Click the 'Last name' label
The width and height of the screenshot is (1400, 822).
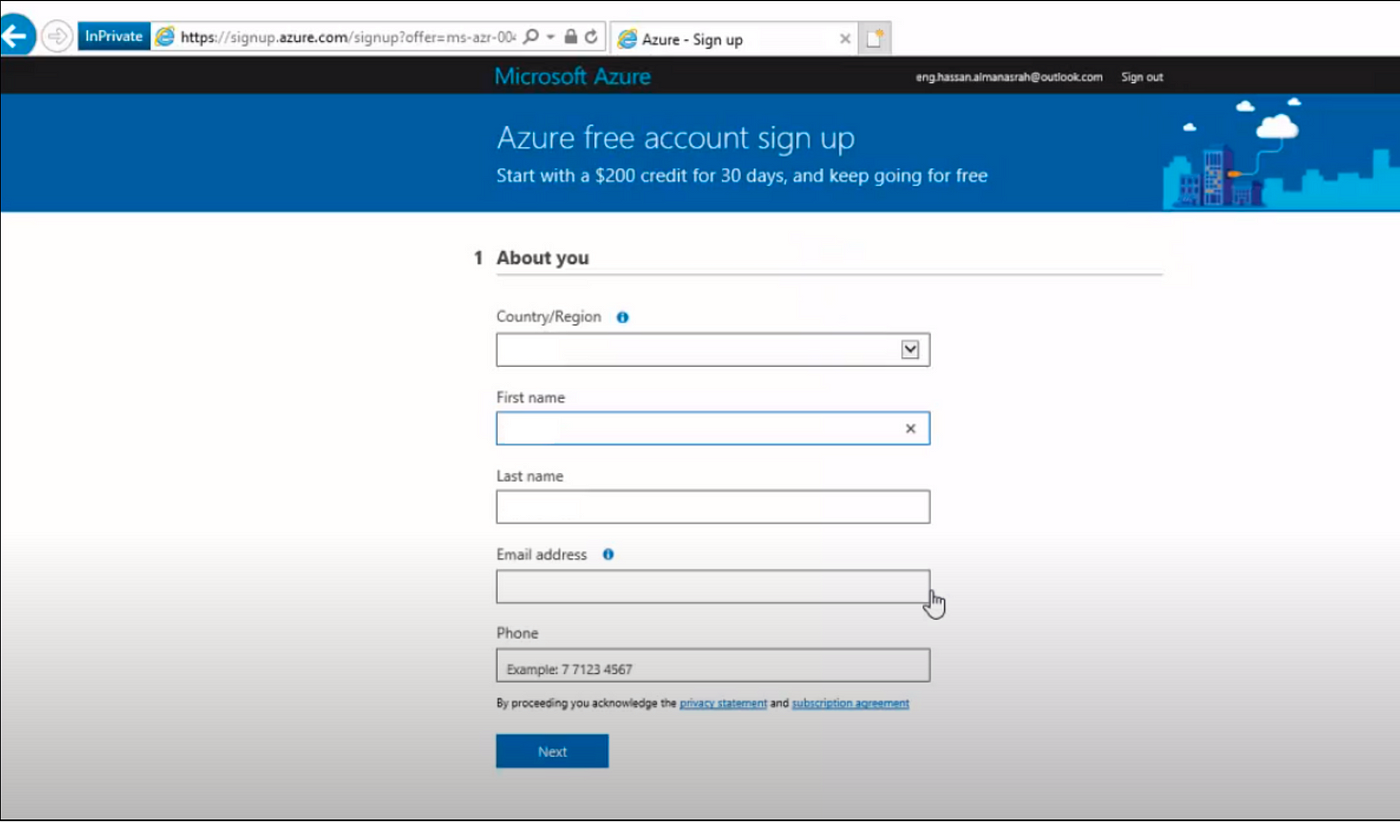click(529, 476)
